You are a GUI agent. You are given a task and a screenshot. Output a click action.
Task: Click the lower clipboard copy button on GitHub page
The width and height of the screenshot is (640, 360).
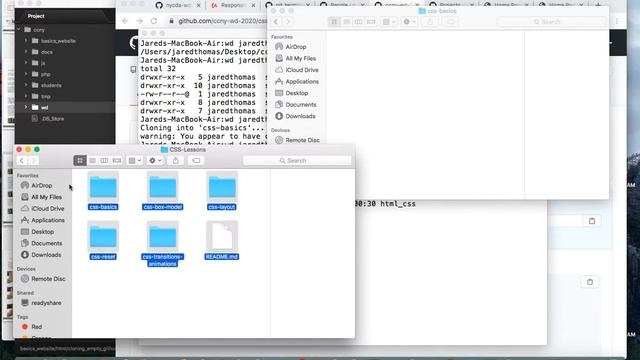pyautogui.click(x=590, y=282)
